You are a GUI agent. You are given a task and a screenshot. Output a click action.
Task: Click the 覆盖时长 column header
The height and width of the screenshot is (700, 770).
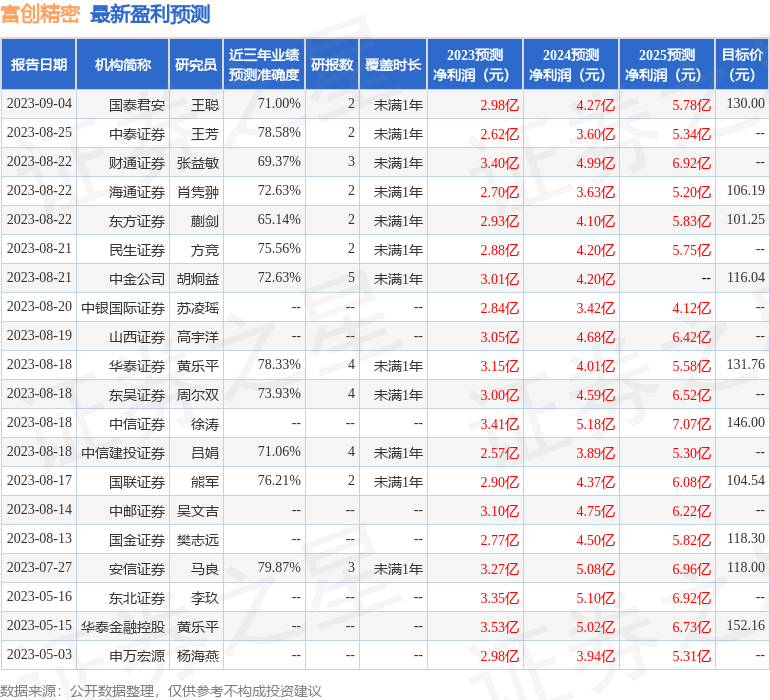393,64
